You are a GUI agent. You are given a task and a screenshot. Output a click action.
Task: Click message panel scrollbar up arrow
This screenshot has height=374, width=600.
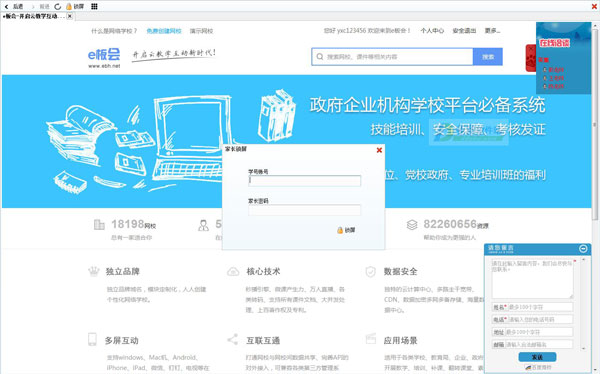[584, 260]
